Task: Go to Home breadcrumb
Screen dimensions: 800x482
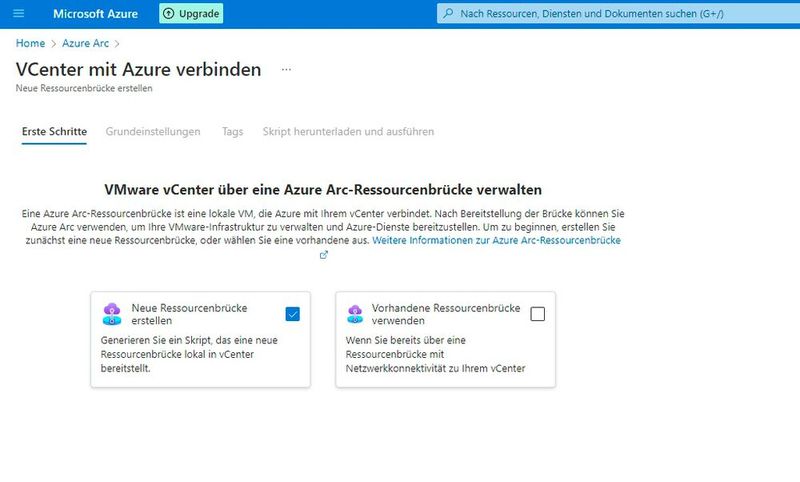Action: click(30, 43)
